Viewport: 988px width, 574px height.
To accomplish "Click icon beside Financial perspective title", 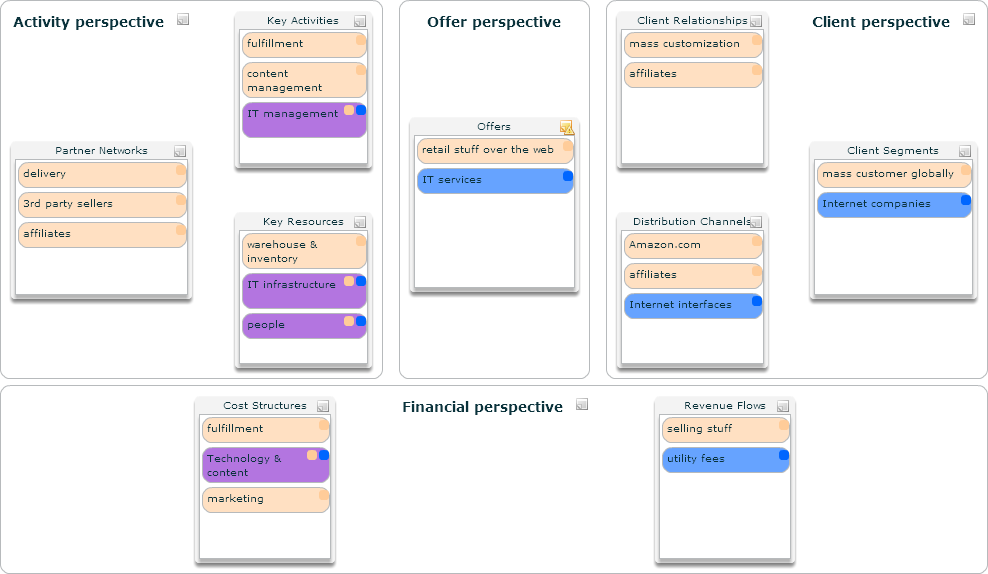I will [x=582, y=404].
